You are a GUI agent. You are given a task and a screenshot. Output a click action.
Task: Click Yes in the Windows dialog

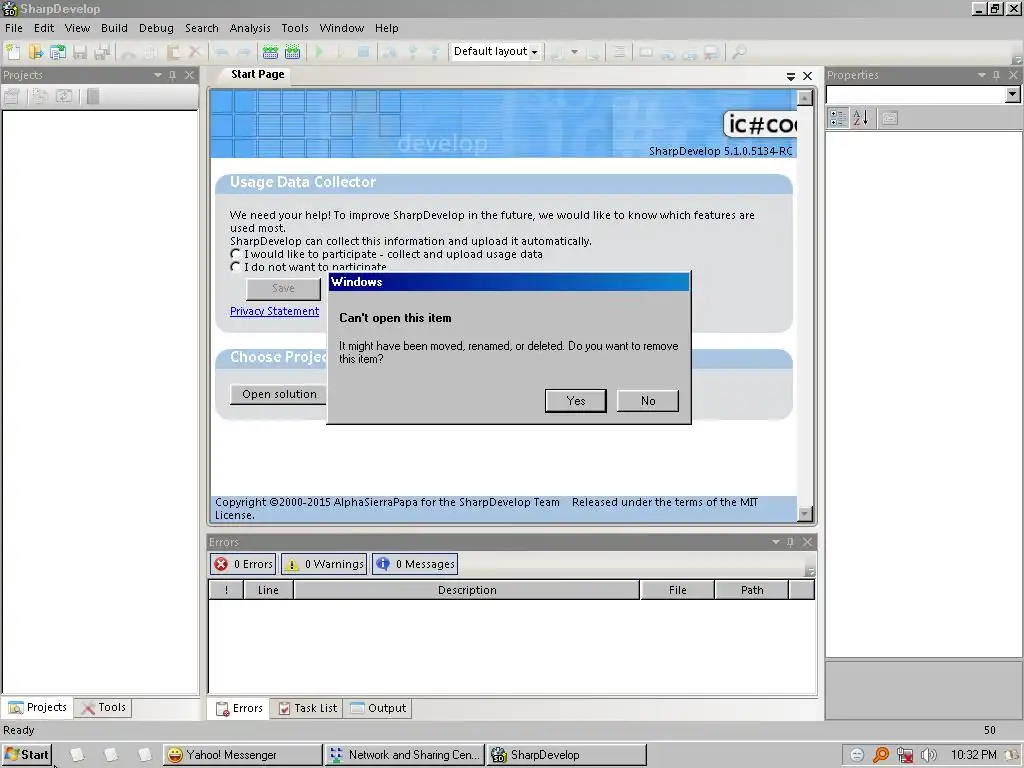pos(575,400)
